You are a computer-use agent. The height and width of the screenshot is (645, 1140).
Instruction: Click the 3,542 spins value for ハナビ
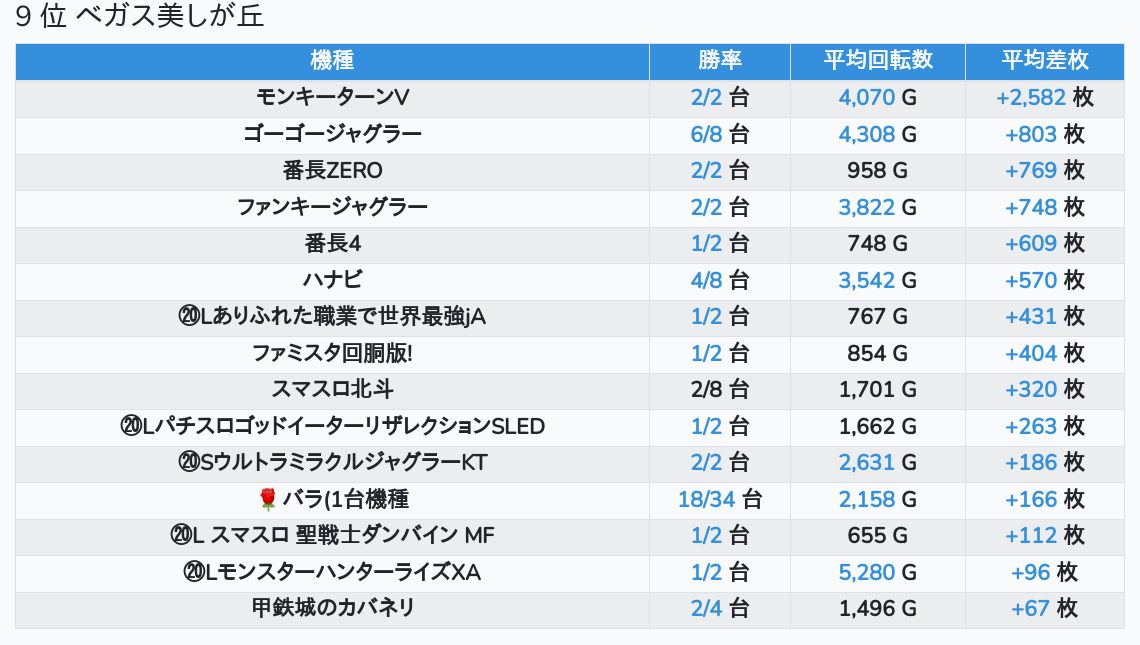[x=866, y=280]
